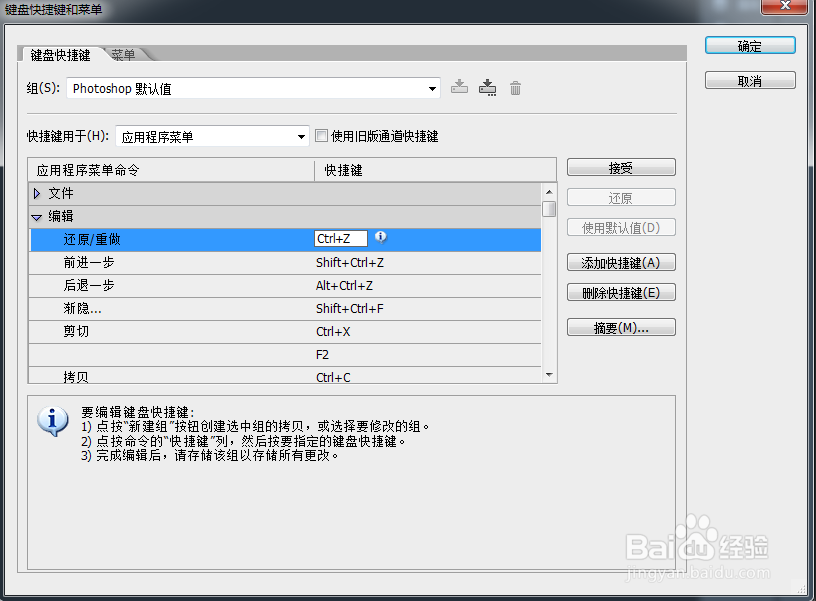The width and height of the screenshot is (816, 601).
Task: Click the F2 shortcut cell
Action: point(322,354)
